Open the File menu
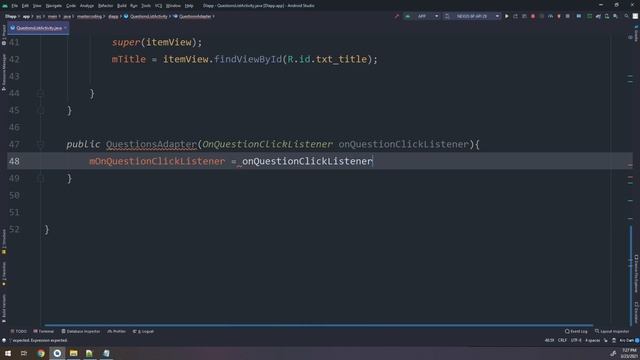 pyautogui.click(x=14, y=6)
